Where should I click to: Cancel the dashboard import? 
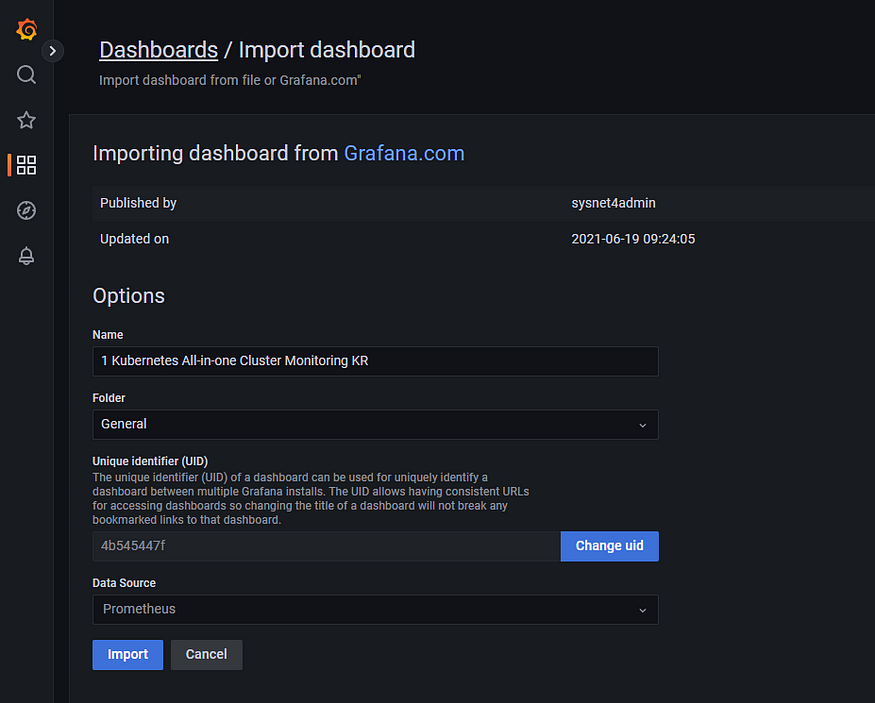tap(206, 654)
